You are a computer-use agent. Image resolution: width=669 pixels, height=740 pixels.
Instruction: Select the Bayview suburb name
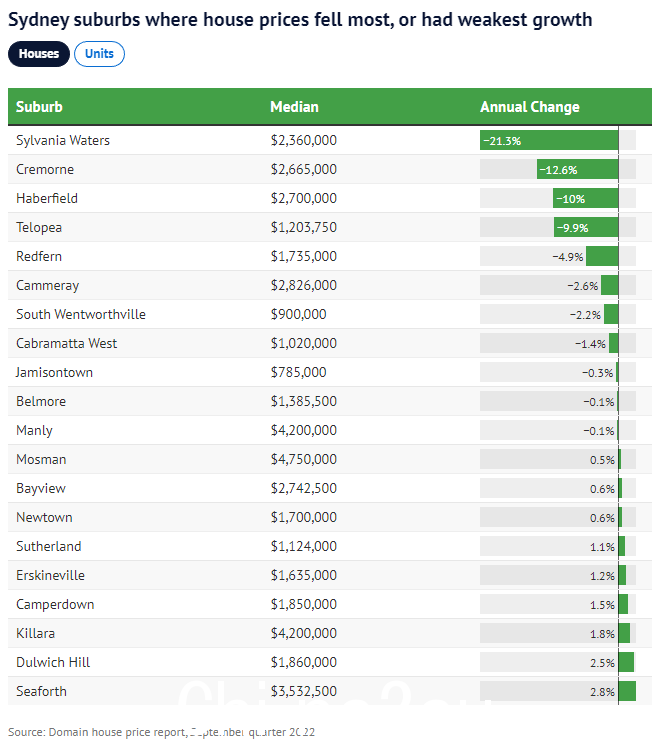pos(41,488)
